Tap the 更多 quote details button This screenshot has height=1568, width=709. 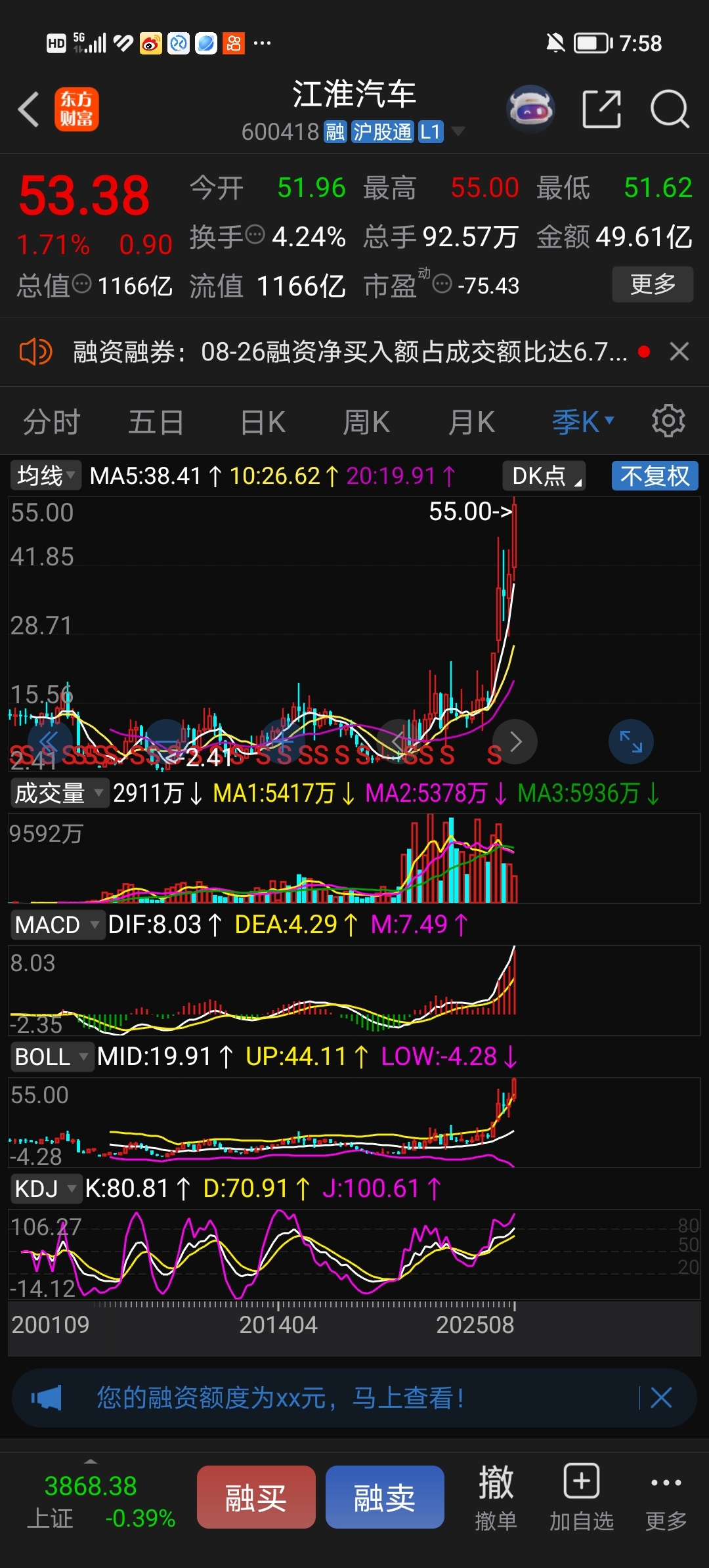(x=653, y=284)
